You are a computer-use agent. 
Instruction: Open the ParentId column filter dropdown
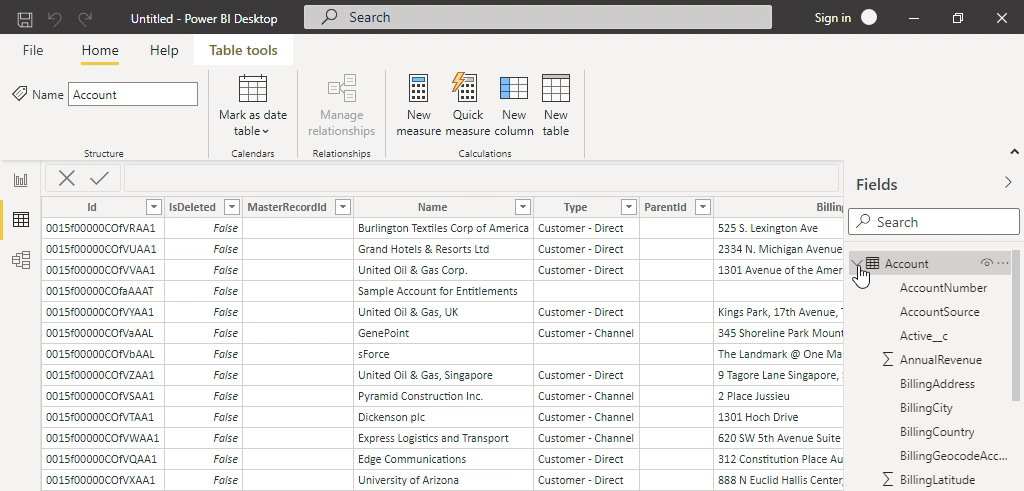pyautogui.click(x=703, y=207)
